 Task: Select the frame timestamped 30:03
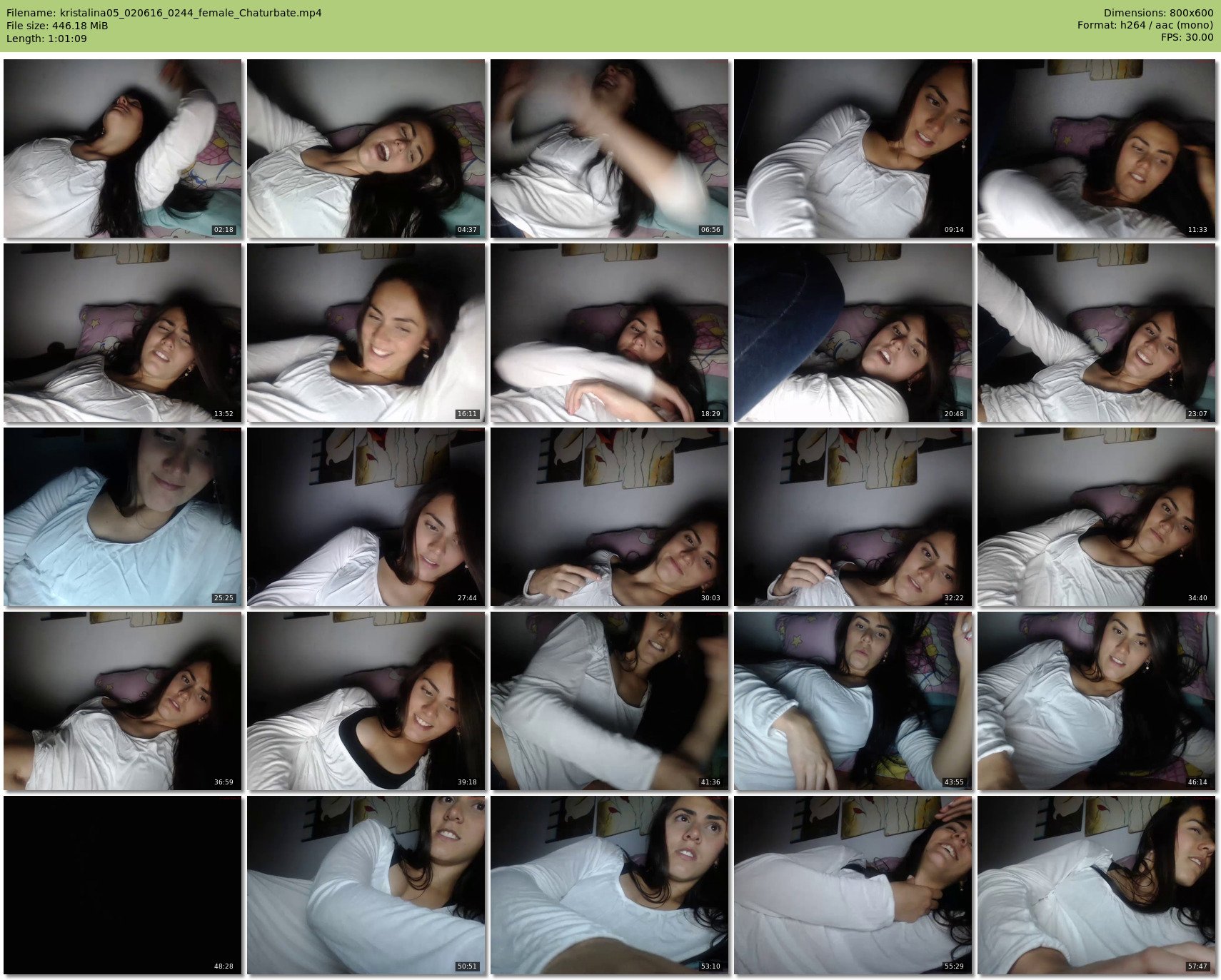coord(610,517)
